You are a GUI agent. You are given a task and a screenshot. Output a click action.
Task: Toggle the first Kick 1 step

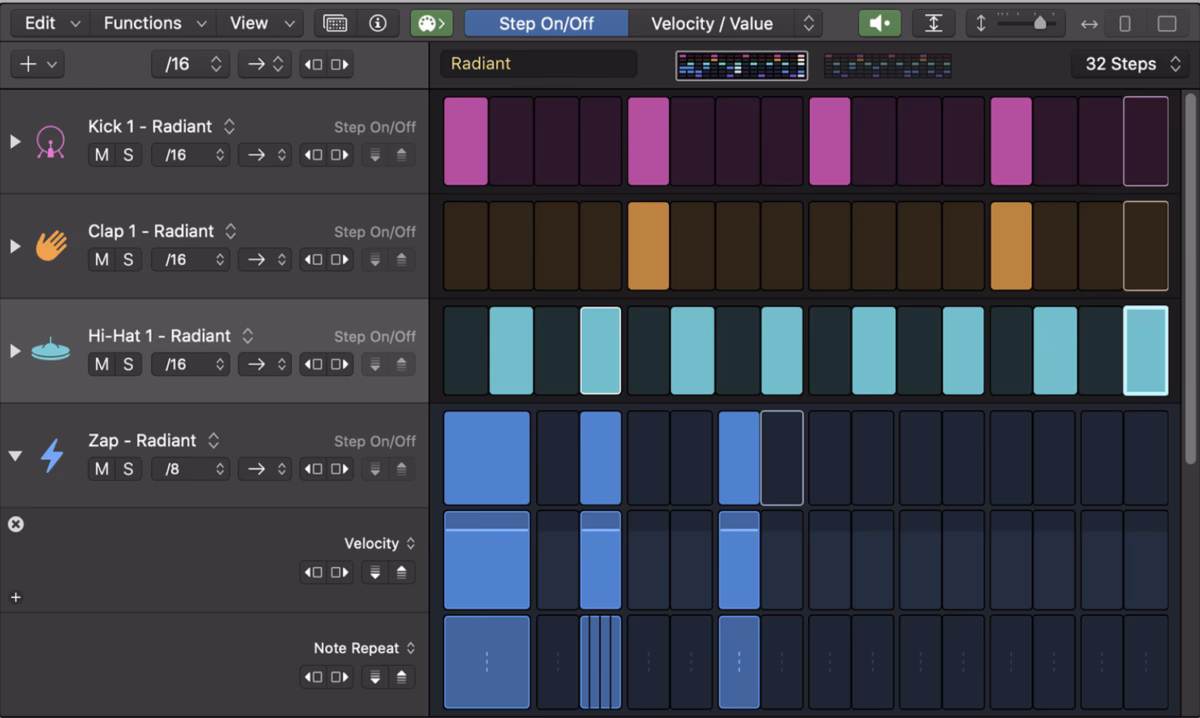point(466,141)
